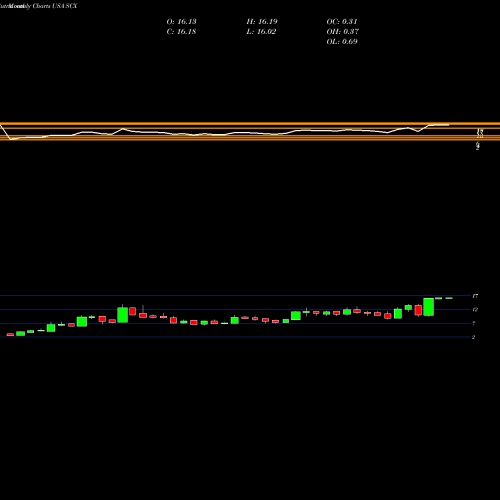Click the 17 price axis label

point(475,296)
